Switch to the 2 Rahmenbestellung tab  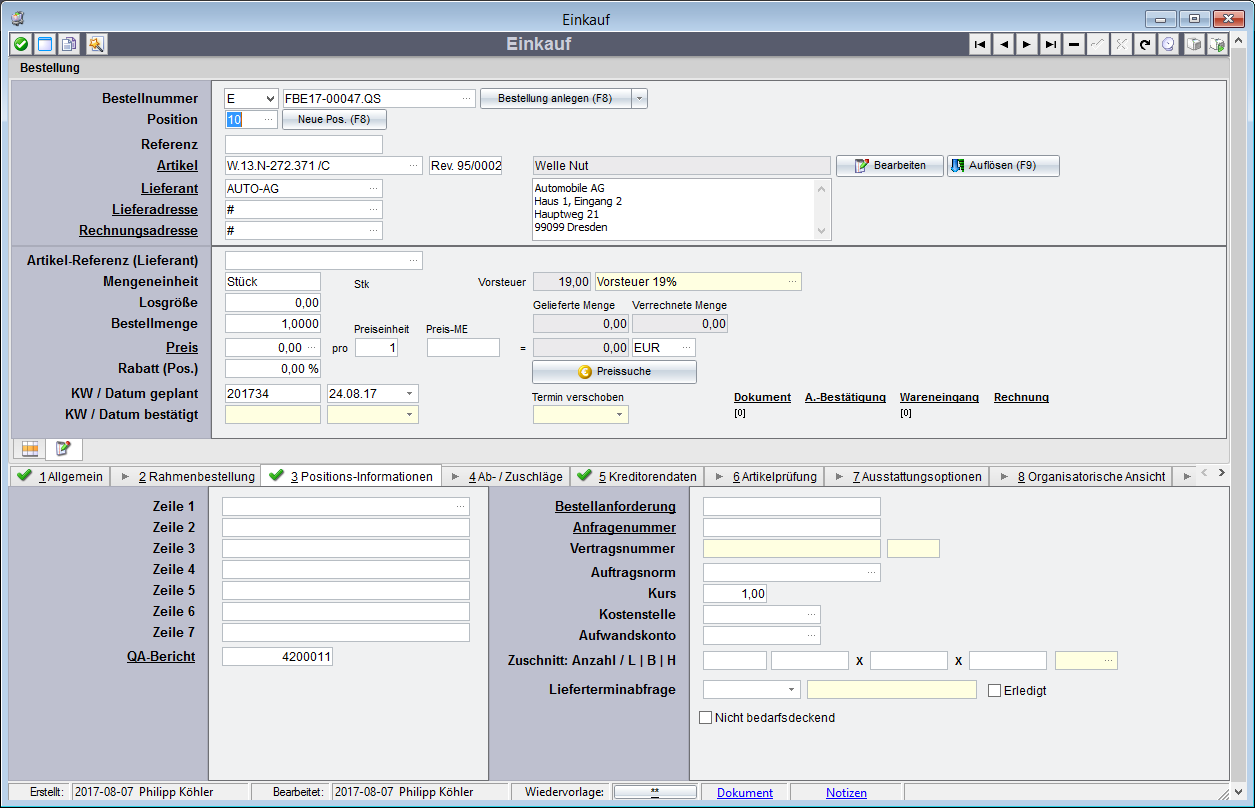pyautogui.click(x=186, y=477)
